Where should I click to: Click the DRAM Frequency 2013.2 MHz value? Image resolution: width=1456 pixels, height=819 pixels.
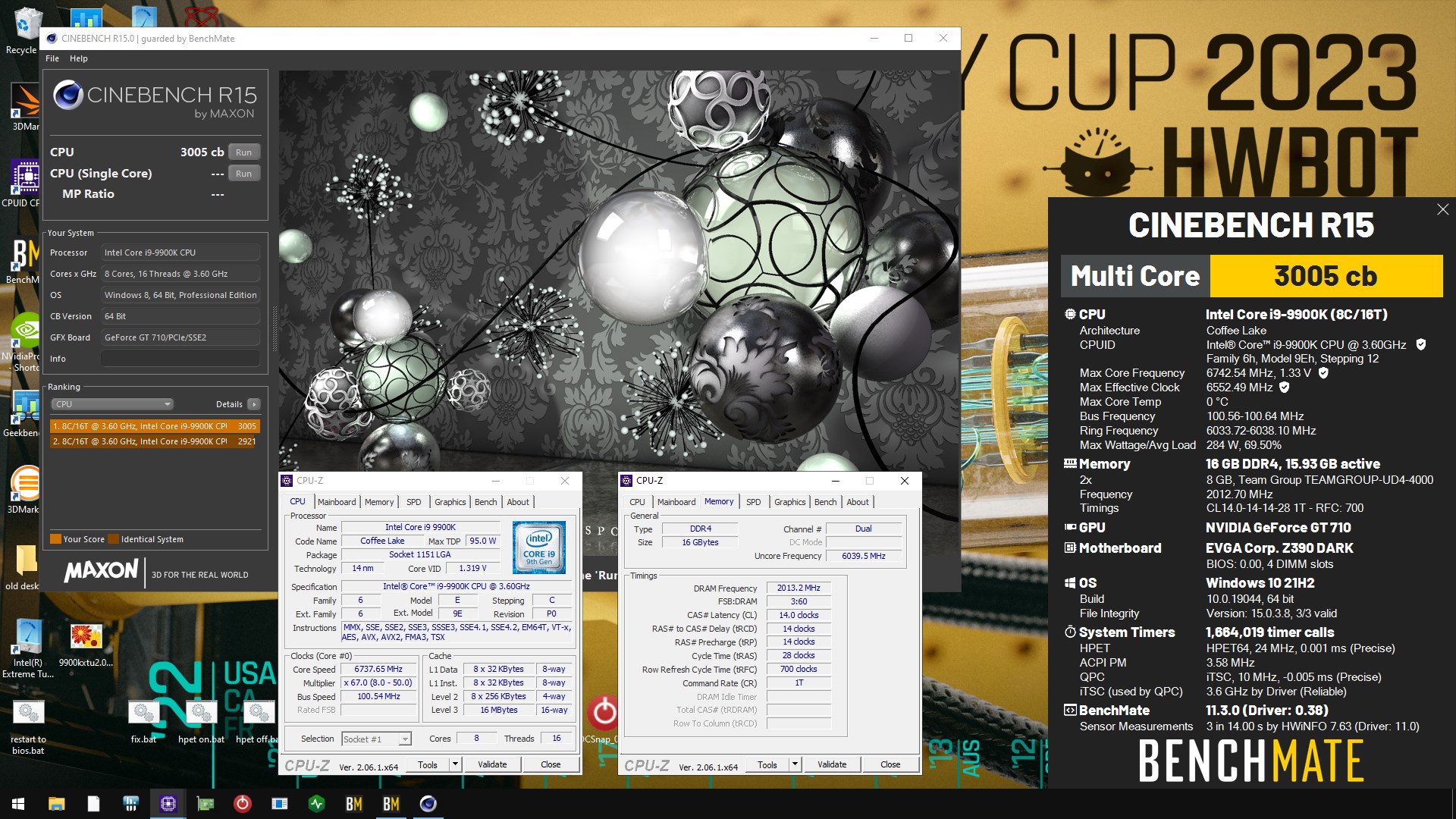coord(799,588)
